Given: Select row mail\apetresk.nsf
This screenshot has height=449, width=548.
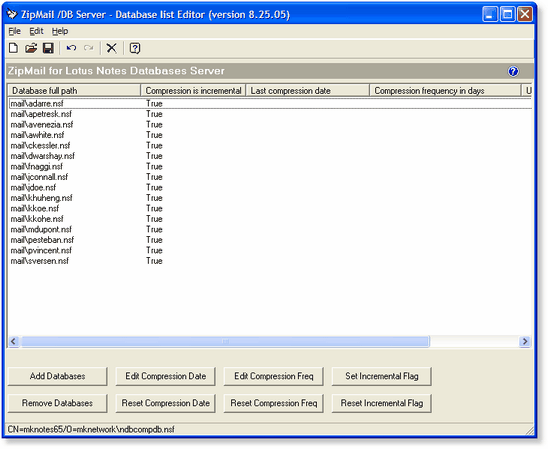Looking at the screenshot, I should (270, 114).
